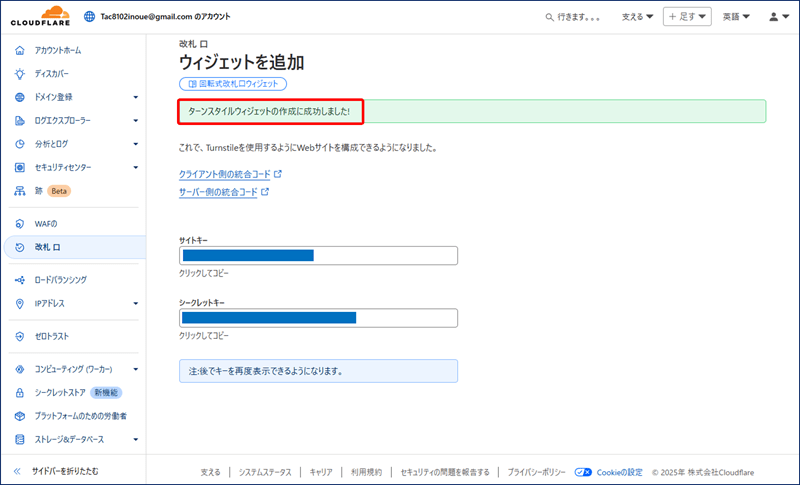Click the サイトキー field to copy
This screenshot has width=800, height=485.
pos(318,256)
